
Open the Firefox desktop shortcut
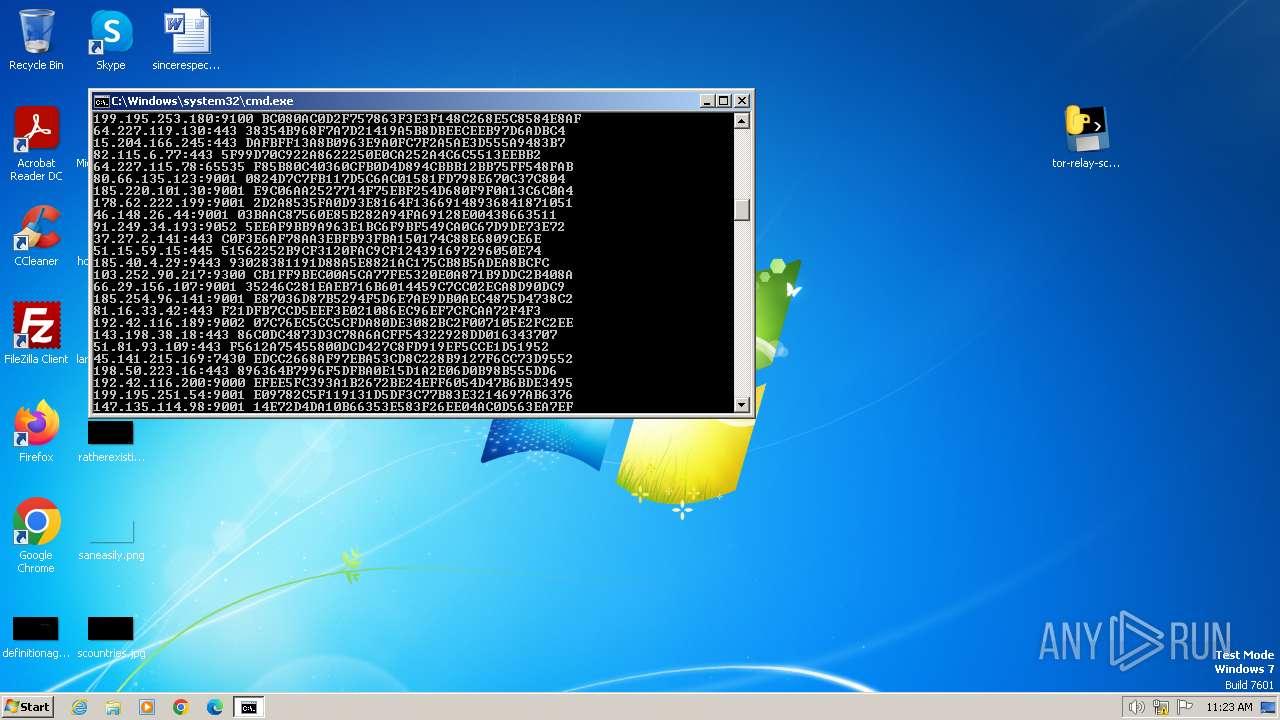pyautogui.click(x=36, y=432)
